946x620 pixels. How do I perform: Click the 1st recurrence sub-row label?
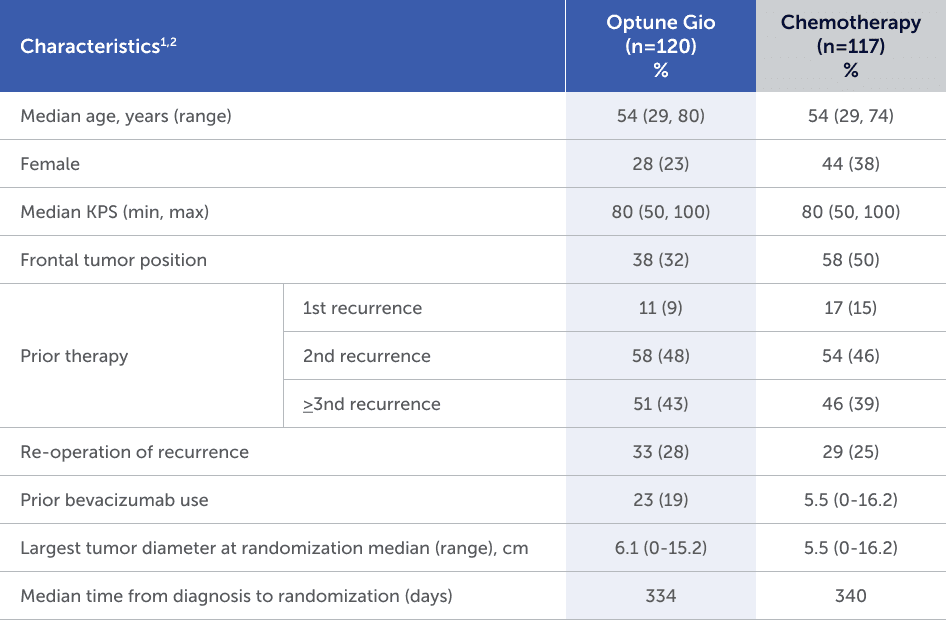[362, 308]
